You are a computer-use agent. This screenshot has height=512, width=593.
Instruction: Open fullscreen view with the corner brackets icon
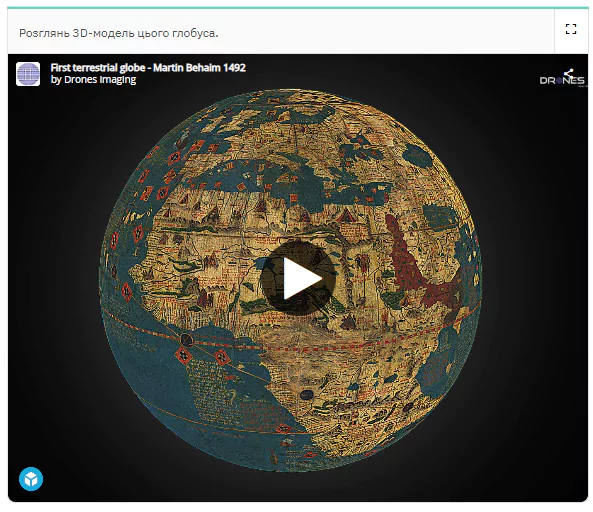pyautogui.click(x=571, y=29)
